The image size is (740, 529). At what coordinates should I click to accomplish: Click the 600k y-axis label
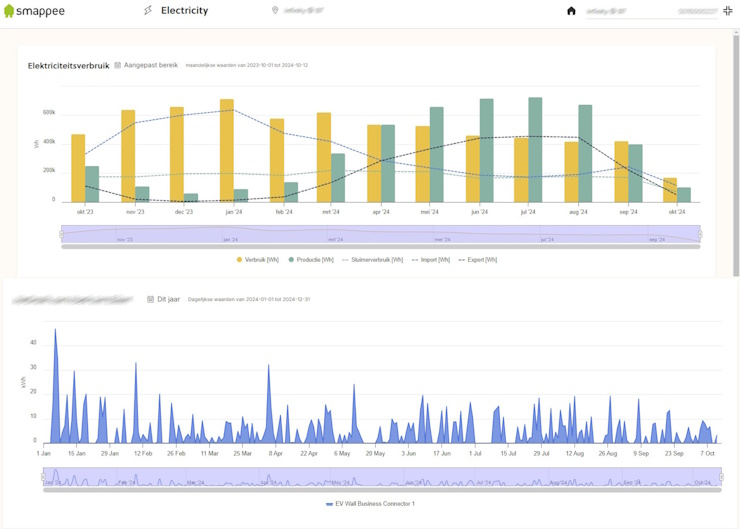click(x=49, y=112)
